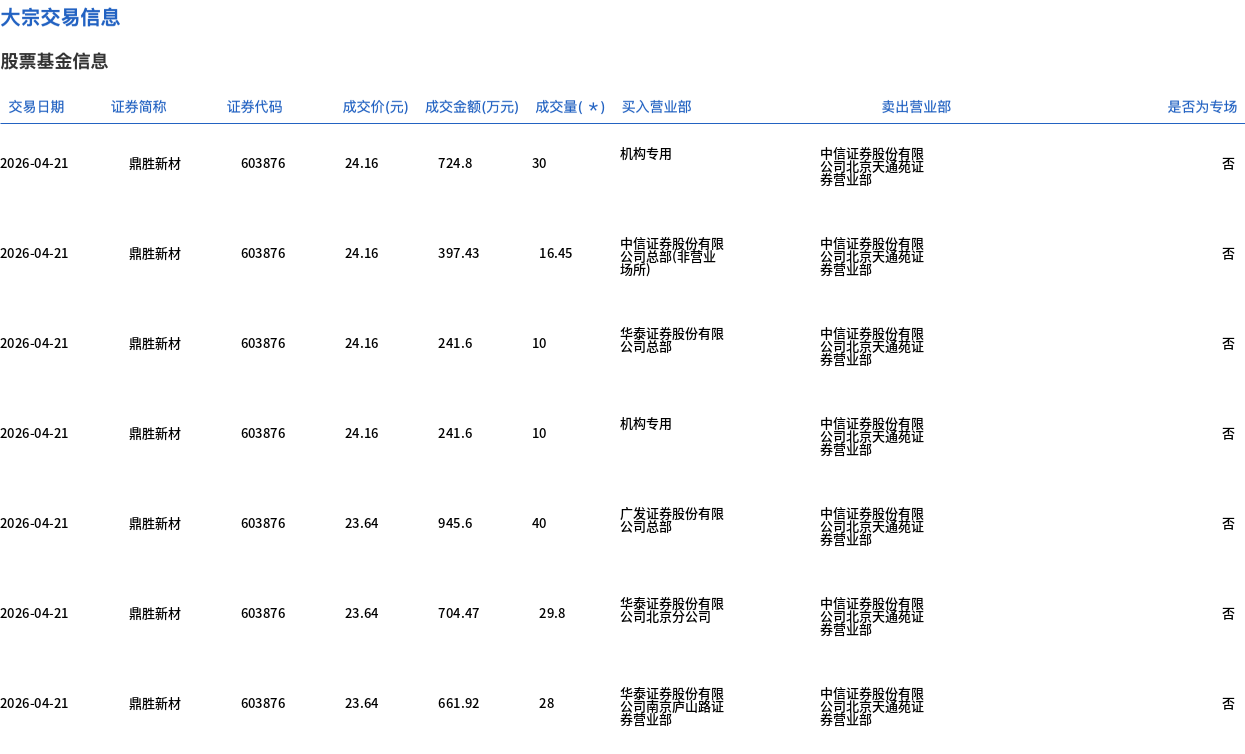1245x754 pixels.
Task: Click the 股票基金信息 subheading
Action: [54, 61]
